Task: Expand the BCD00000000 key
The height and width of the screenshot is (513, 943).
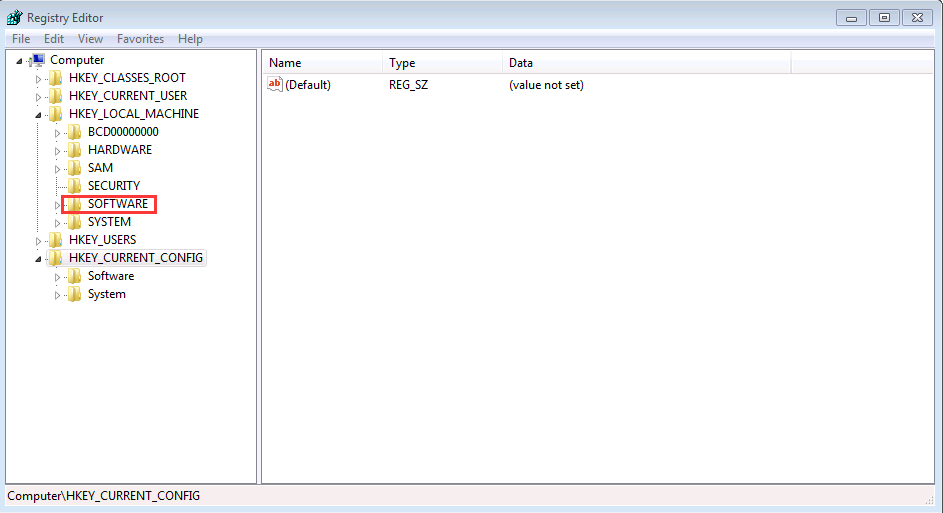Action: point(58,133)
